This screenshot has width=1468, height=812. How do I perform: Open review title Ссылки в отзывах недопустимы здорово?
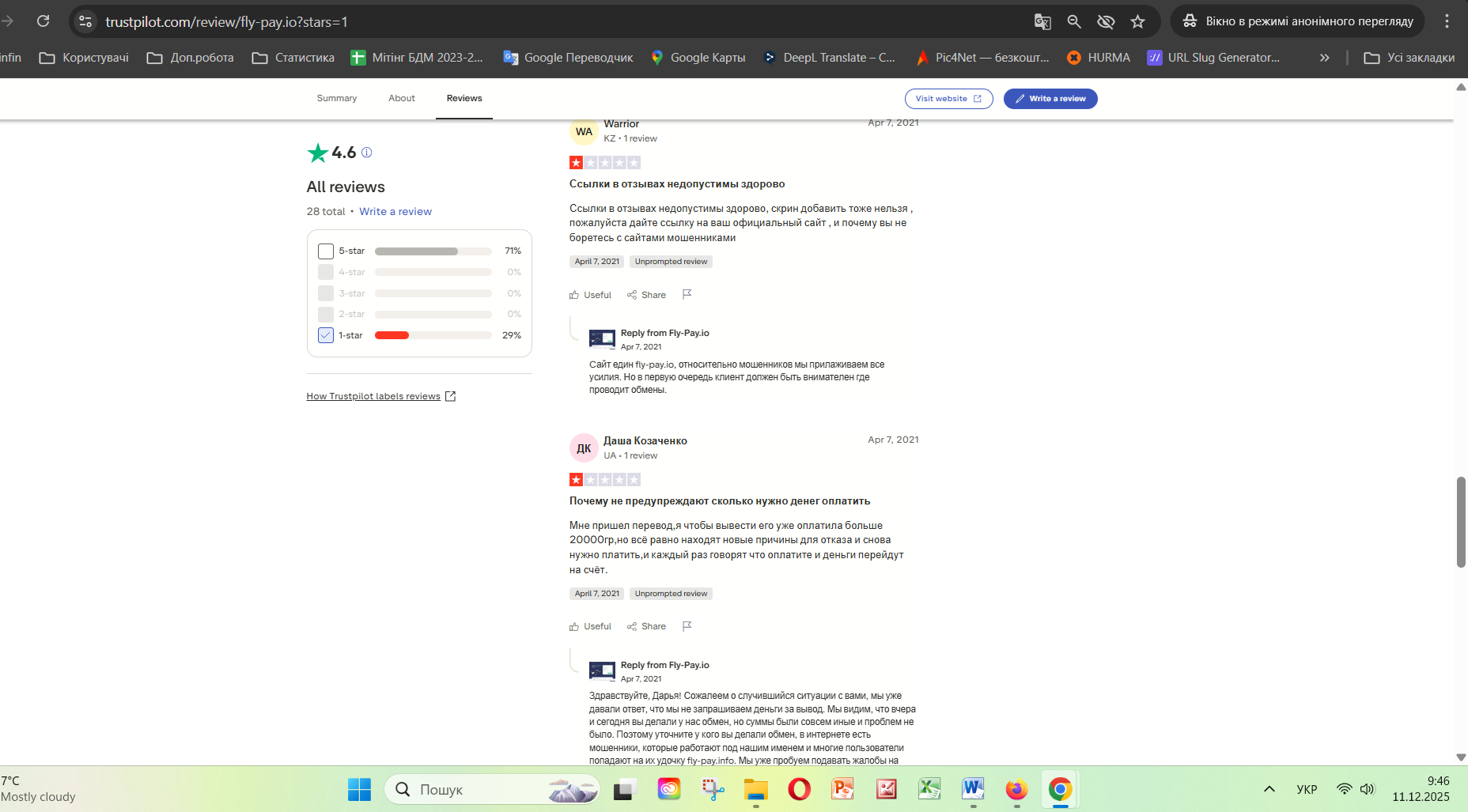pyautogui.click(x=677, y=184)
